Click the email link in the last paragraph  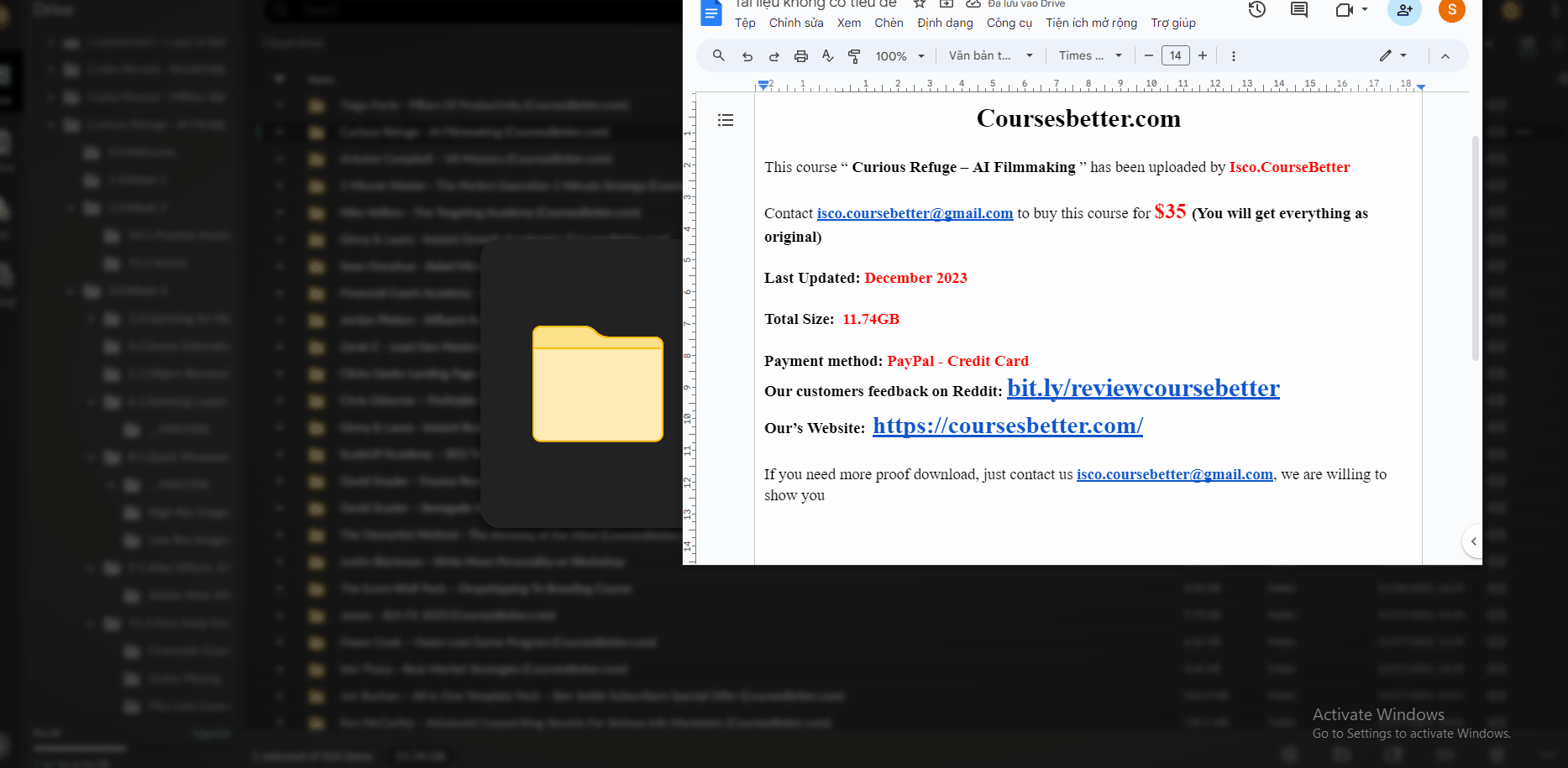coord(1174,474)
